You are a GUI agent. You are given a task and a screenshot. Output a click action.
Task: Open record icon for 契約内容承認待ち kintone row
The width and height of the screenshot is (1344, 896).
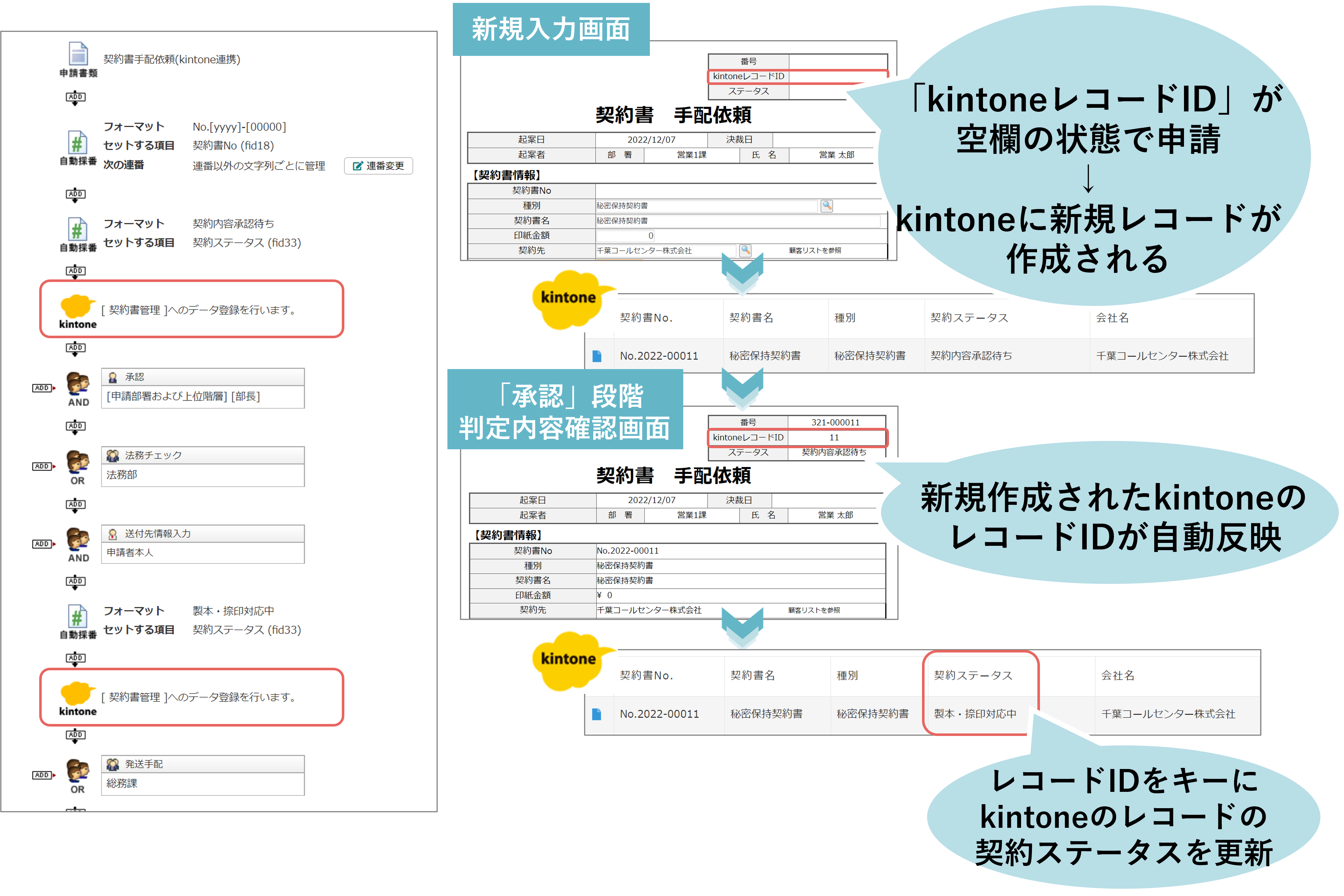(597, 356)
